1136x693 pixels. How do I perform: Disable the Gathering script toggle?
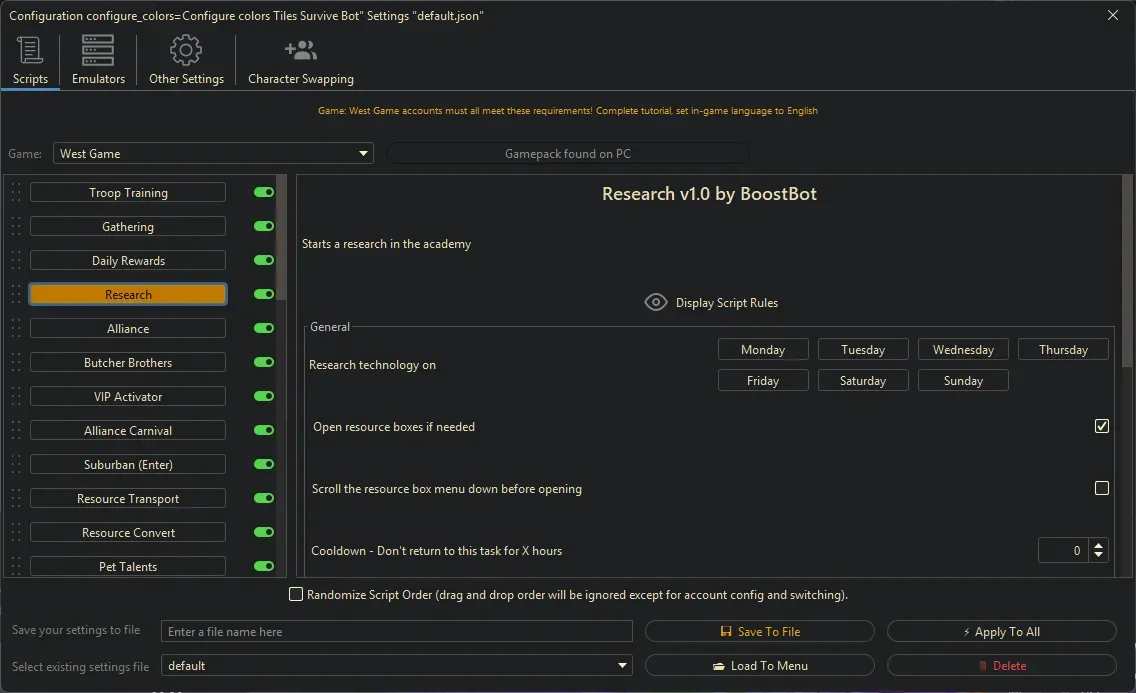[x=264, y=227]
